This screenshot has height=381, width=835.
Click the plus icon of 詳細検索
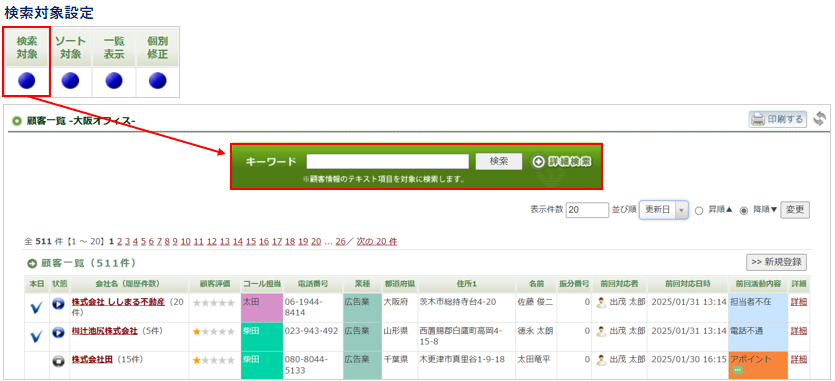[538, 162]
